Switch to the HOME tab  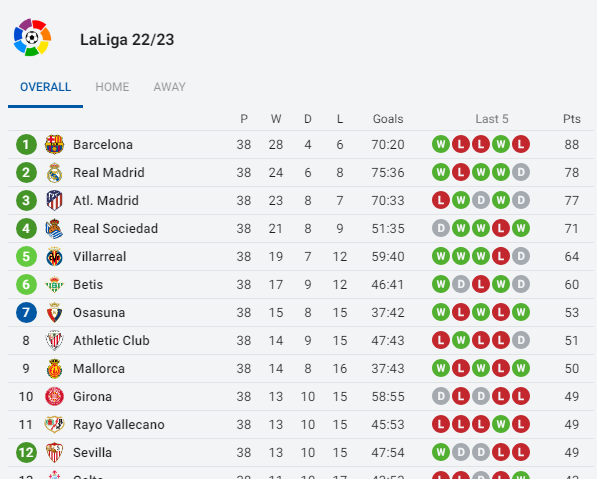click(x=112, y=87)
